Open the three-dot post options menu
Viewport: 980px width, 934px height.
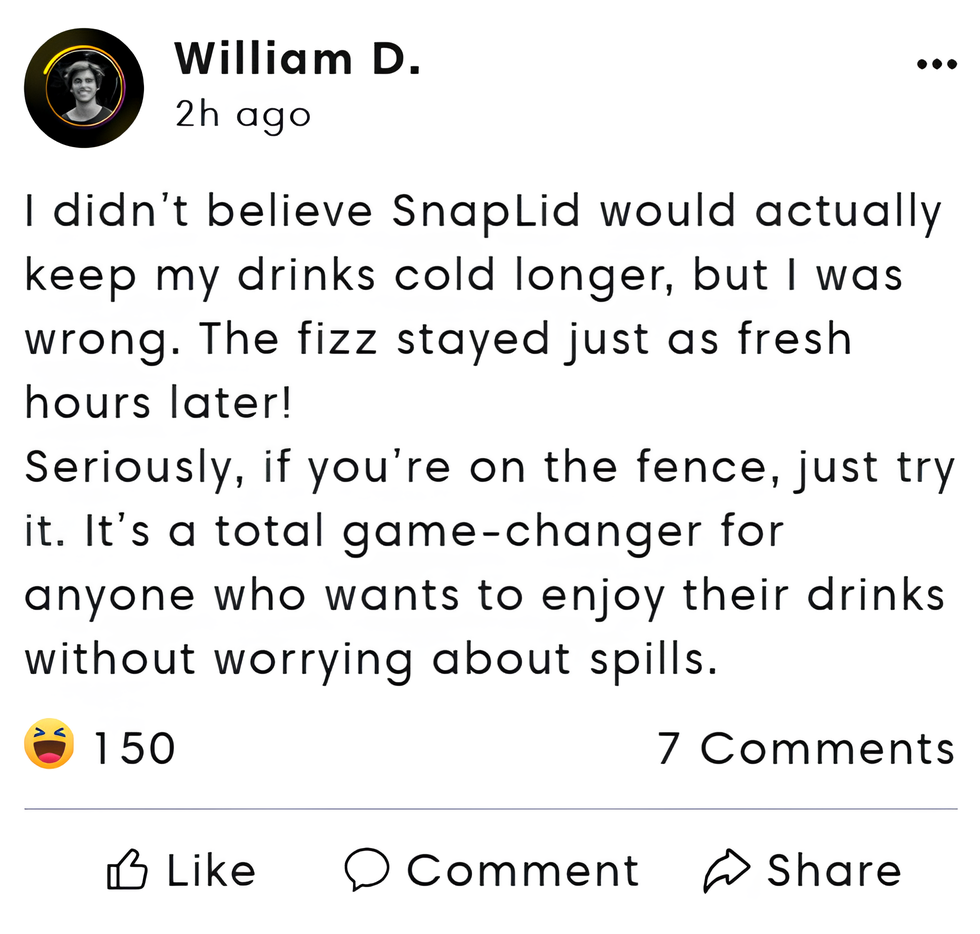coord(936,65)
